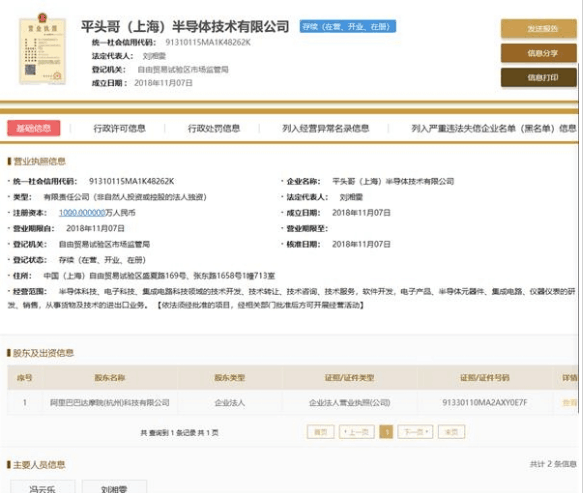Click the 序号 column header
This screenshot has width=584, height=493.
point(25,378)
